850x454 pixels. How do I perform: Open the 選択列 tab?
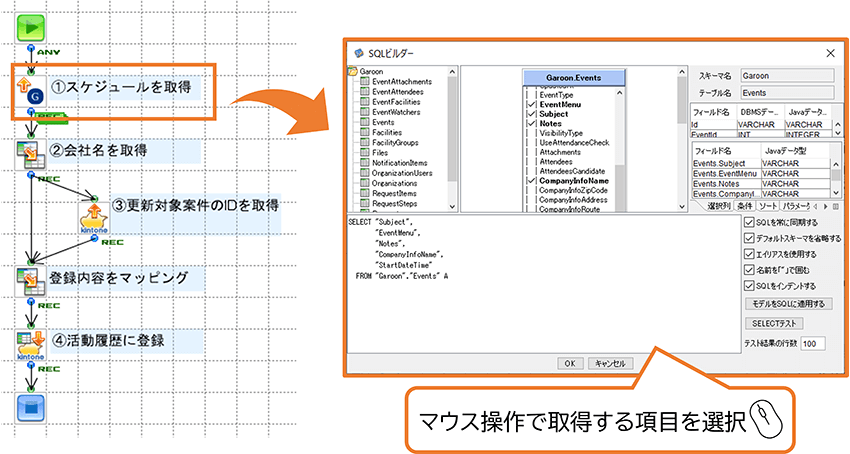point(718,206)
